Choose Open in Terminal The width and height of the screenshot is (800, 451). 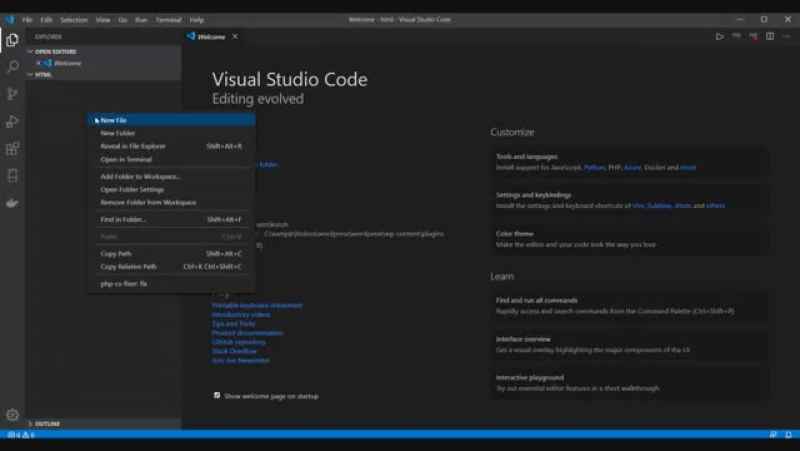pos(171,159)
